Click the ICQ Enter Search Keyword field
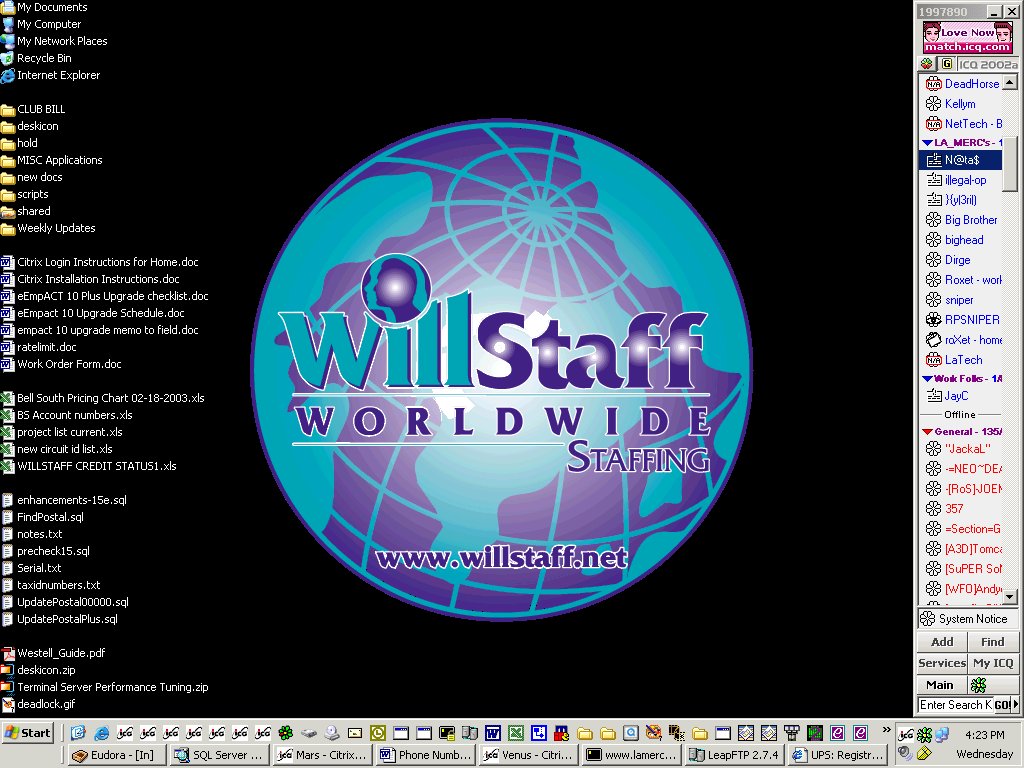This screenshot has width=1024, height=768. tap(955, 705)
